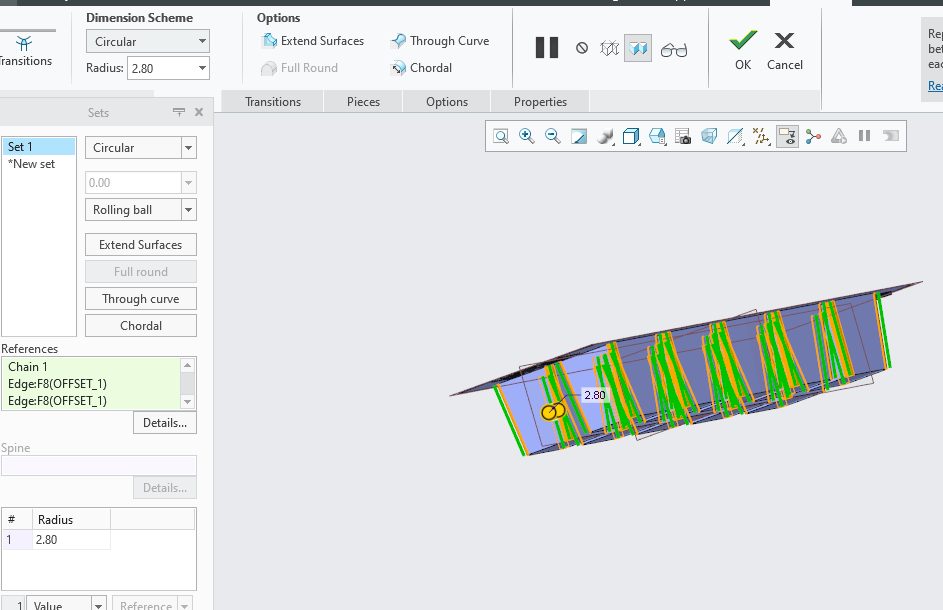The image size is (943, 610).
Task: Click the Repaint screen icon
Action: 579,137
